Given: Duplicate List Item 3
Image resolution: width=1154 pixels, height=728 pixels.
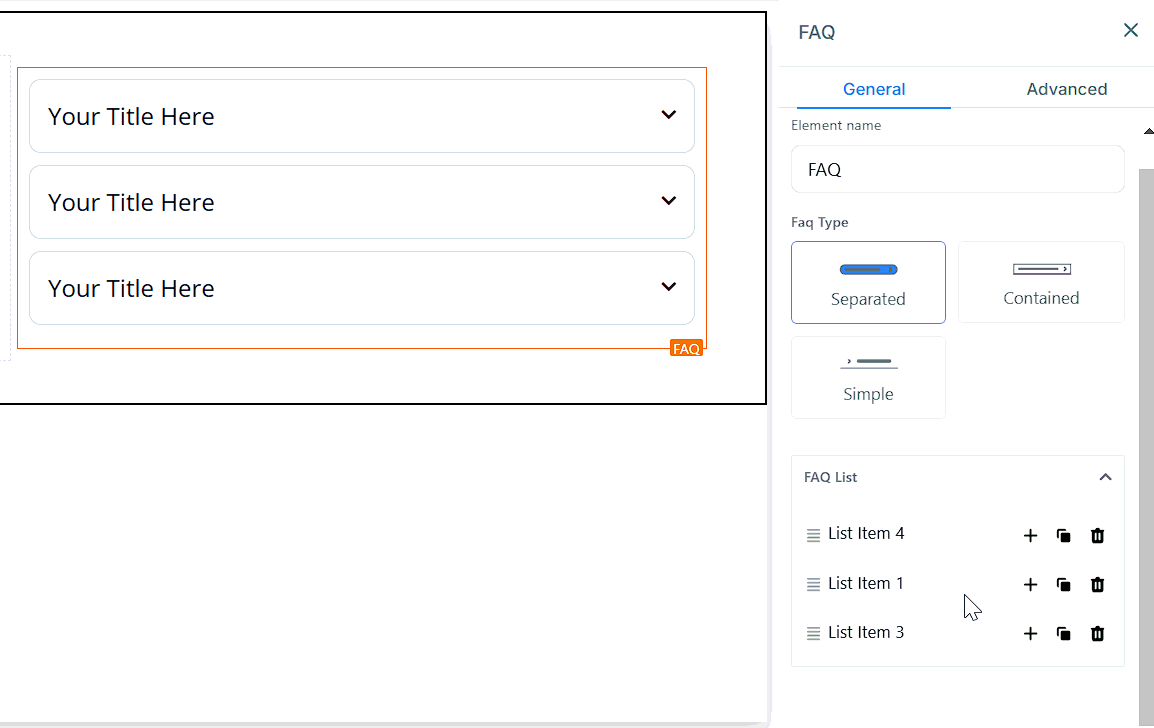Looking at the screenshot, I should (x=1064, y=634).
